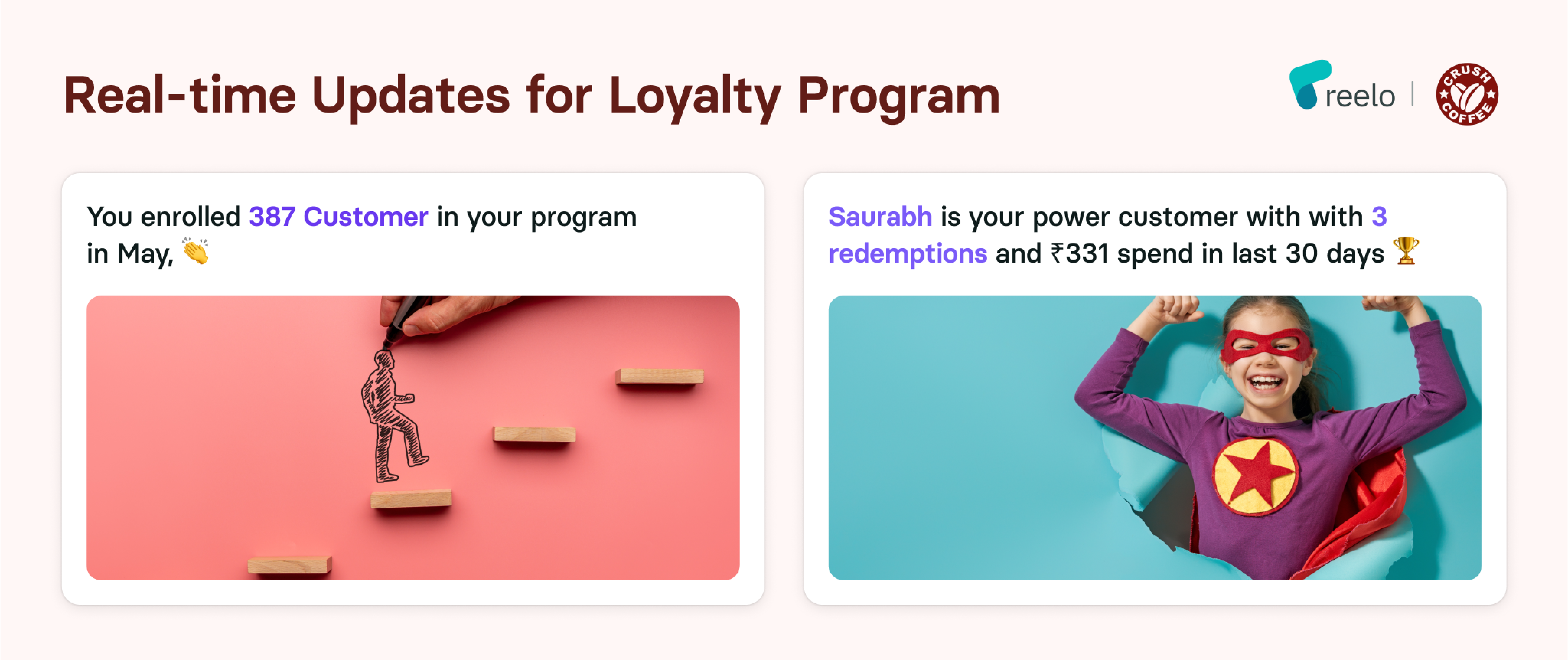Click the bottom wooden step block
The height and width of the screenshot is (660, 1568).
pyautogui.click(x=290, y=565)
